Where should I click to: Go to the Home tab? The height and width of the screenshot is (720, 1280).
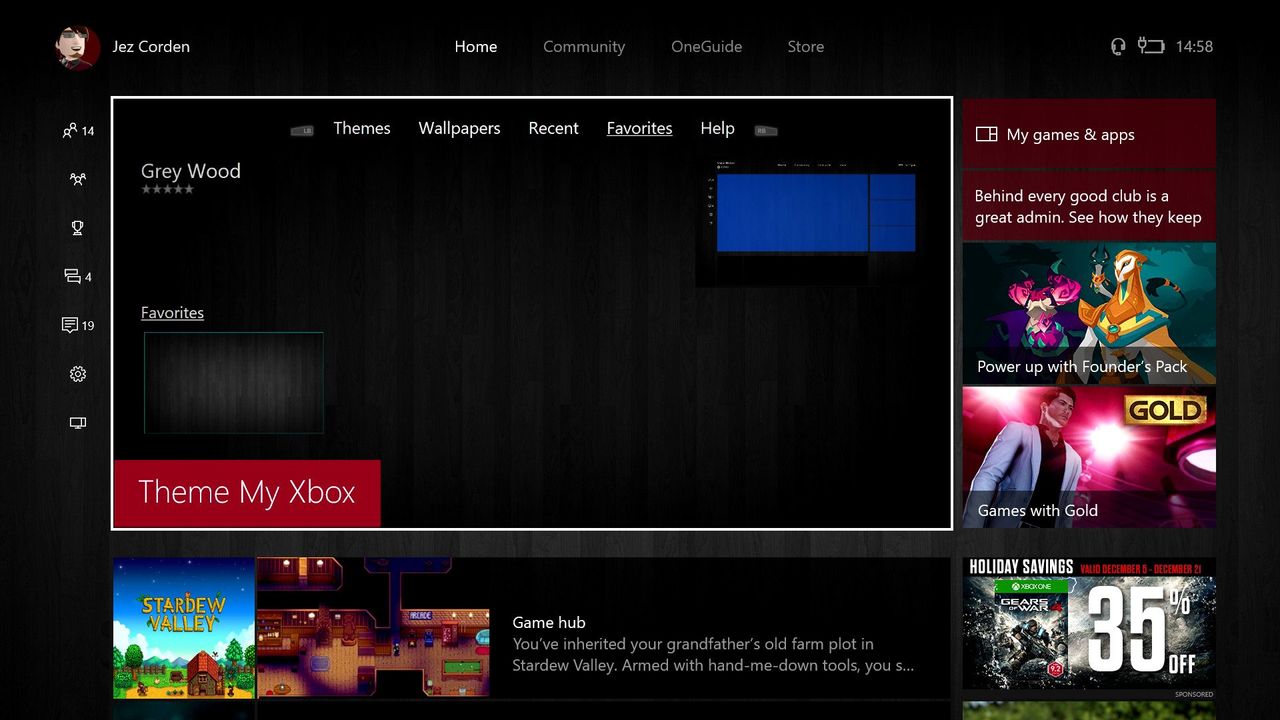click(476, 47)
